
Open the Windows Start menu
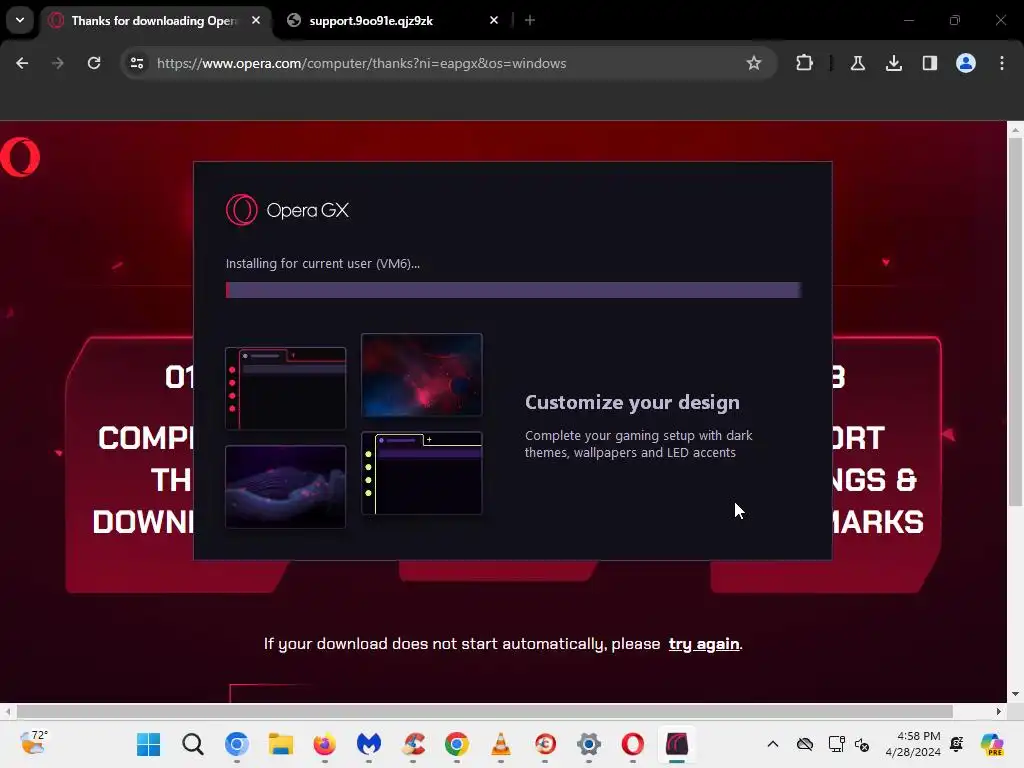pos(148,744)
